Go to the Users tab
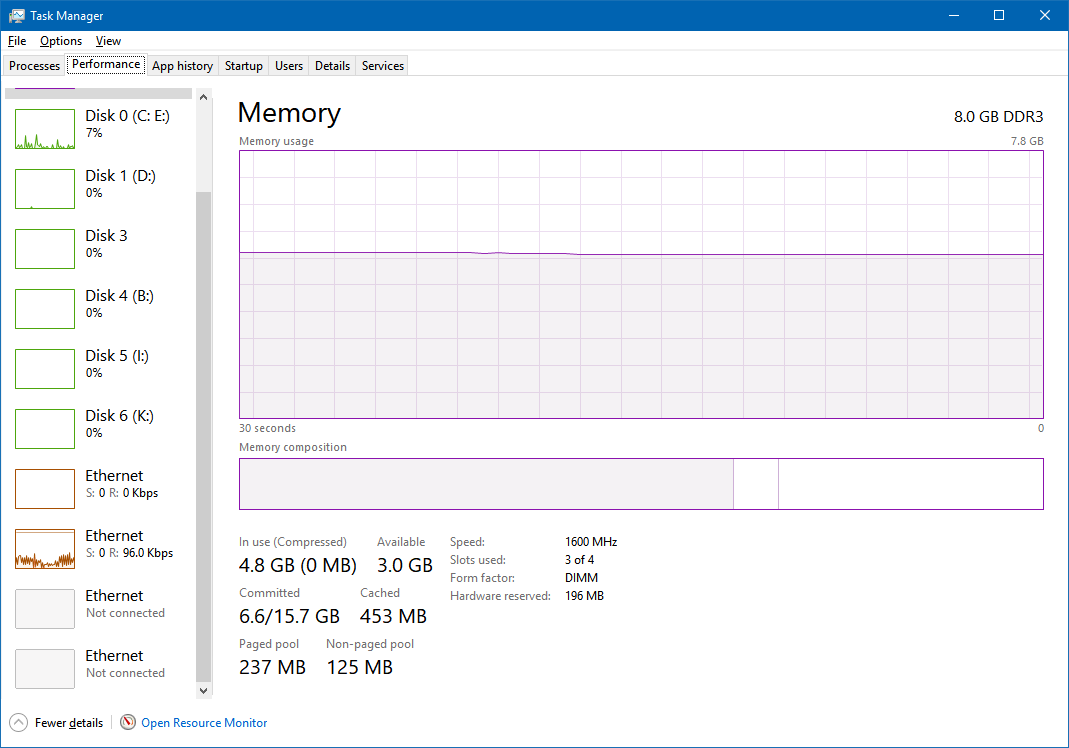Image resolution: width=1069 pixels, height=748 pixels. [288, 65]
